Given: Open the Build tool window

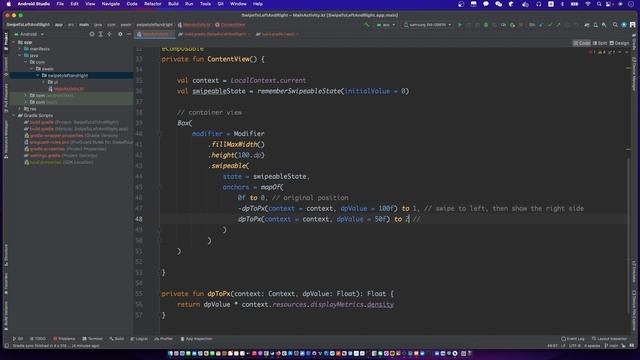Looking at the screenshot, I should click(x=117, y=339).
